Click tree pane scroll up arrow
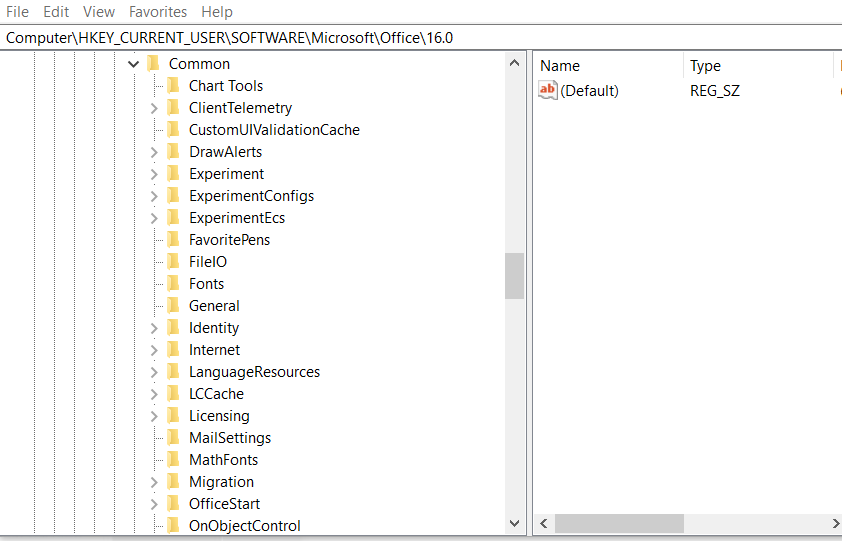This screenshot has width=842, height=541. 514,63
